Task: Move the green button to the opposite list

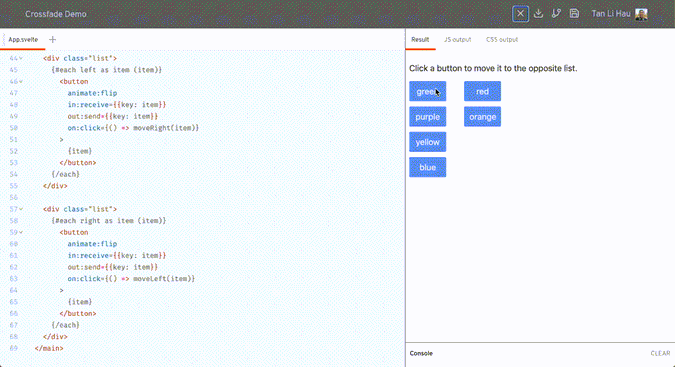Action: [427, 91]
